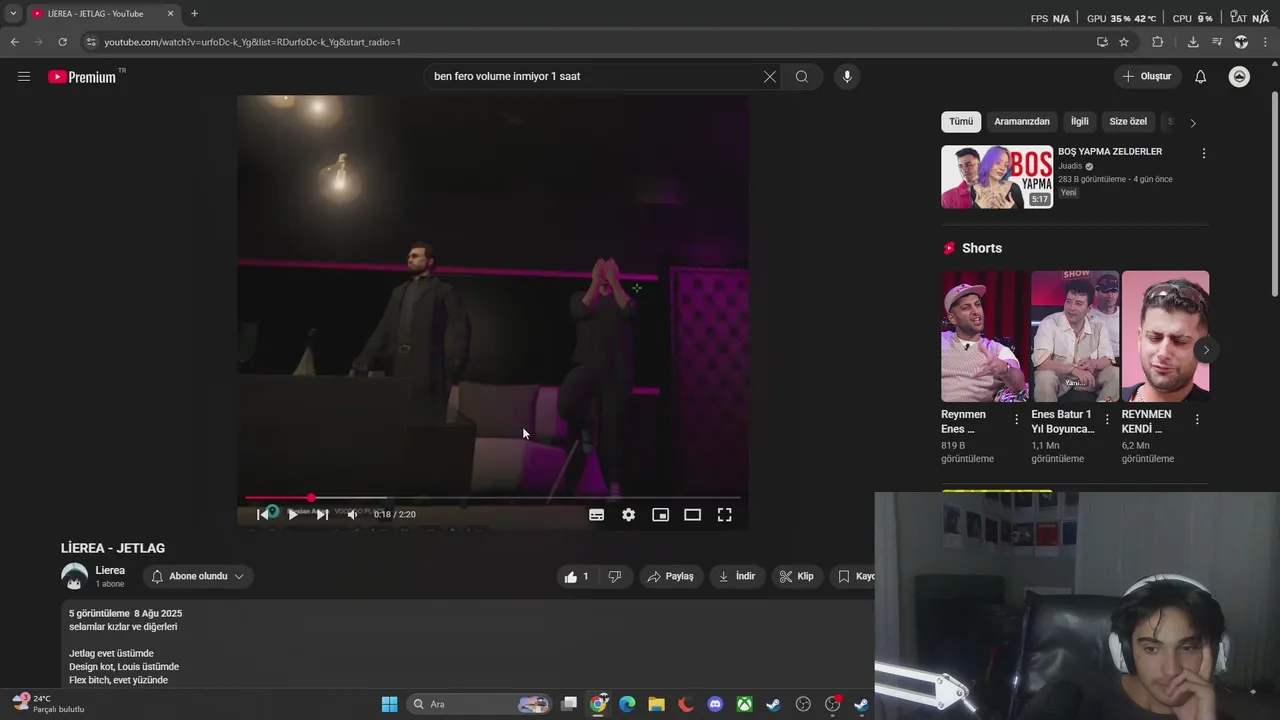Open options for Enes Batur short
Image resolution: width=1280 pixels, height=720 pixels.
1107,419
